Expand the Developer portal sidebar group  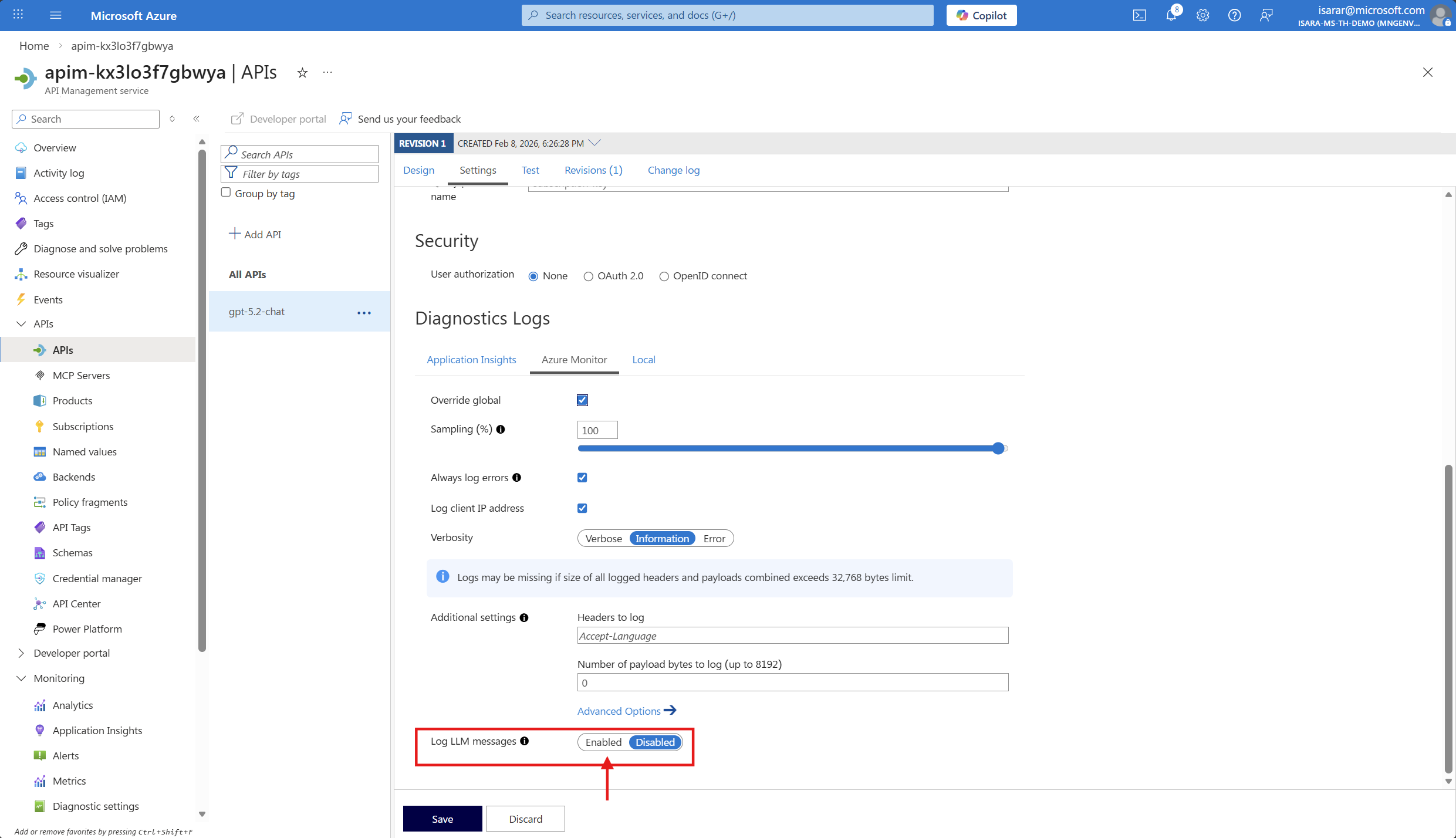(21, 653)
